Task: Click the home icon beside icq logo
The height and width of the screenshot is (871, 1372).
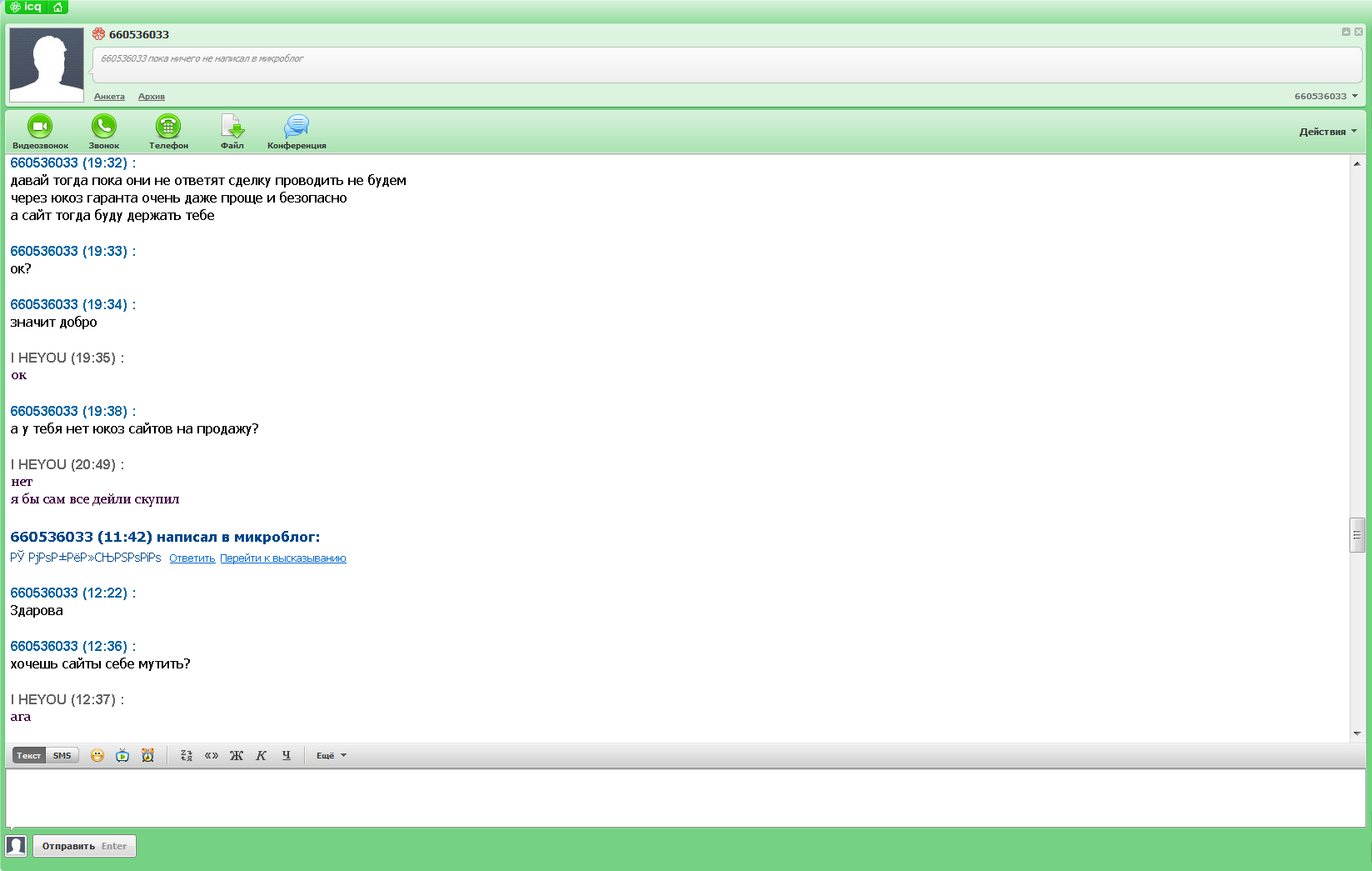Action: click(57, 7)
